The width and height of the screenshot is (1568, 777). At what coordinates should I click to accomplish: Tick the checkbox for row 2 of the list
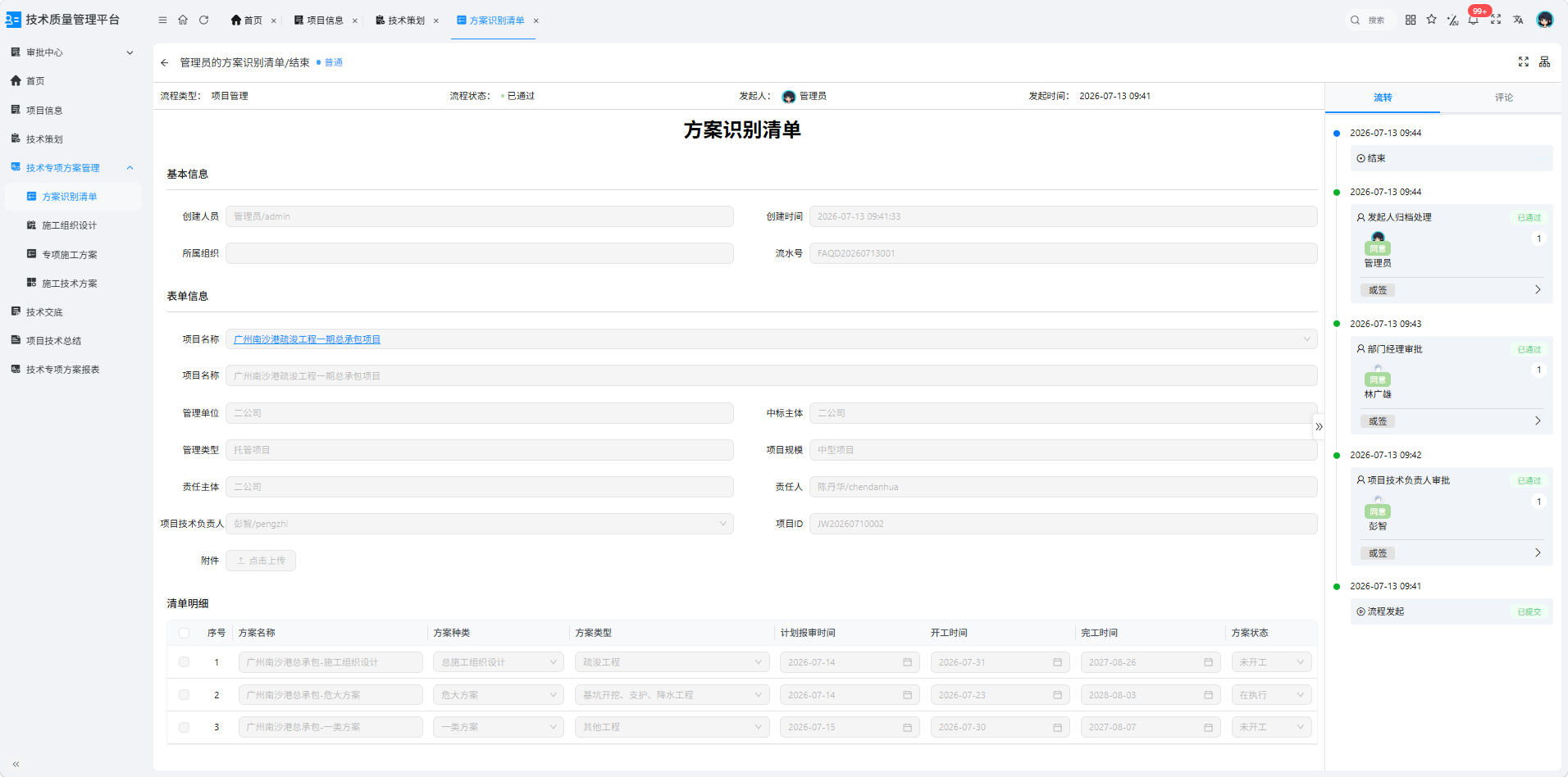point(184,695)
